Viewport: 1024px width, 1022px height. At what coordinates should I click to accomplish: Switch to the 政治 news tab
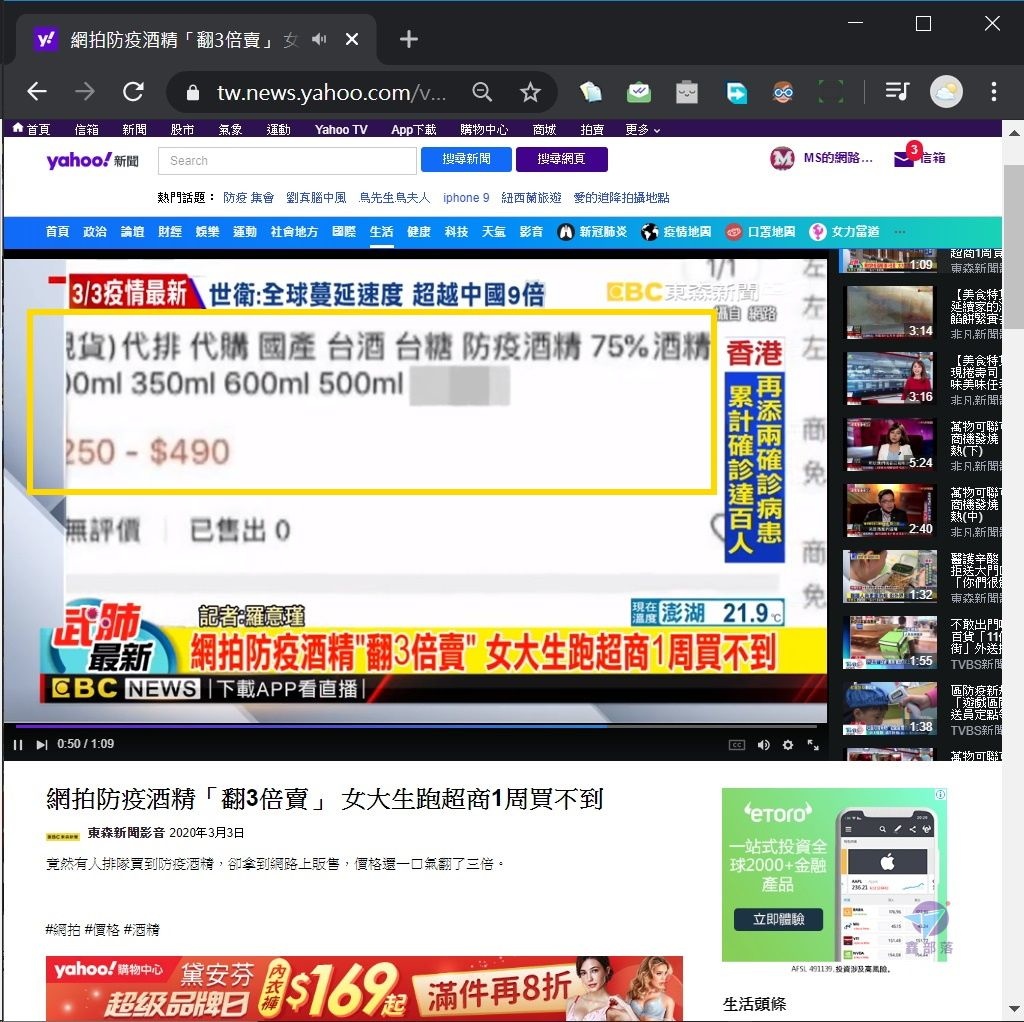point(95,232)
